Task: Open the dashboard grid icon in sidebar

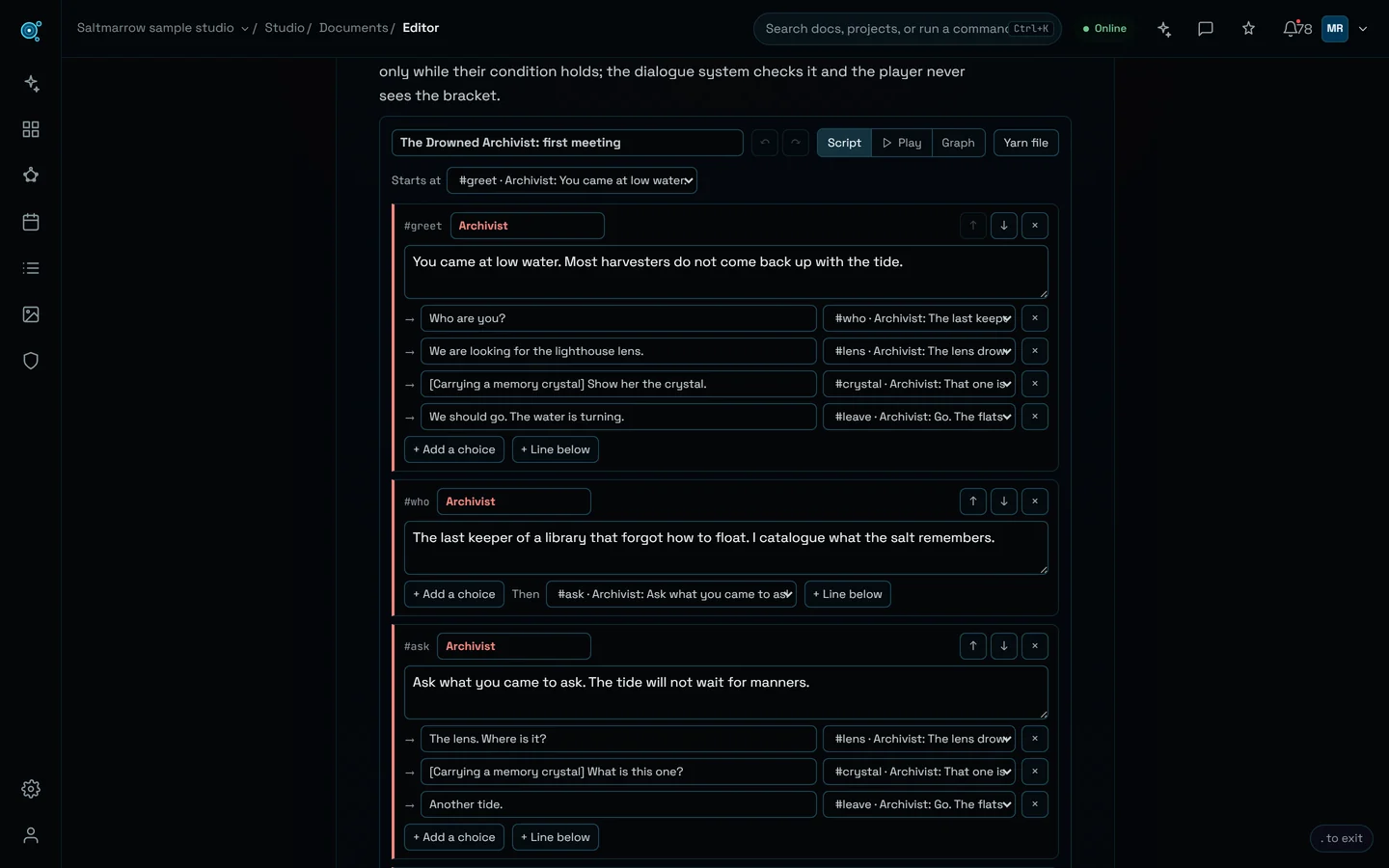Action: [31, 129]
